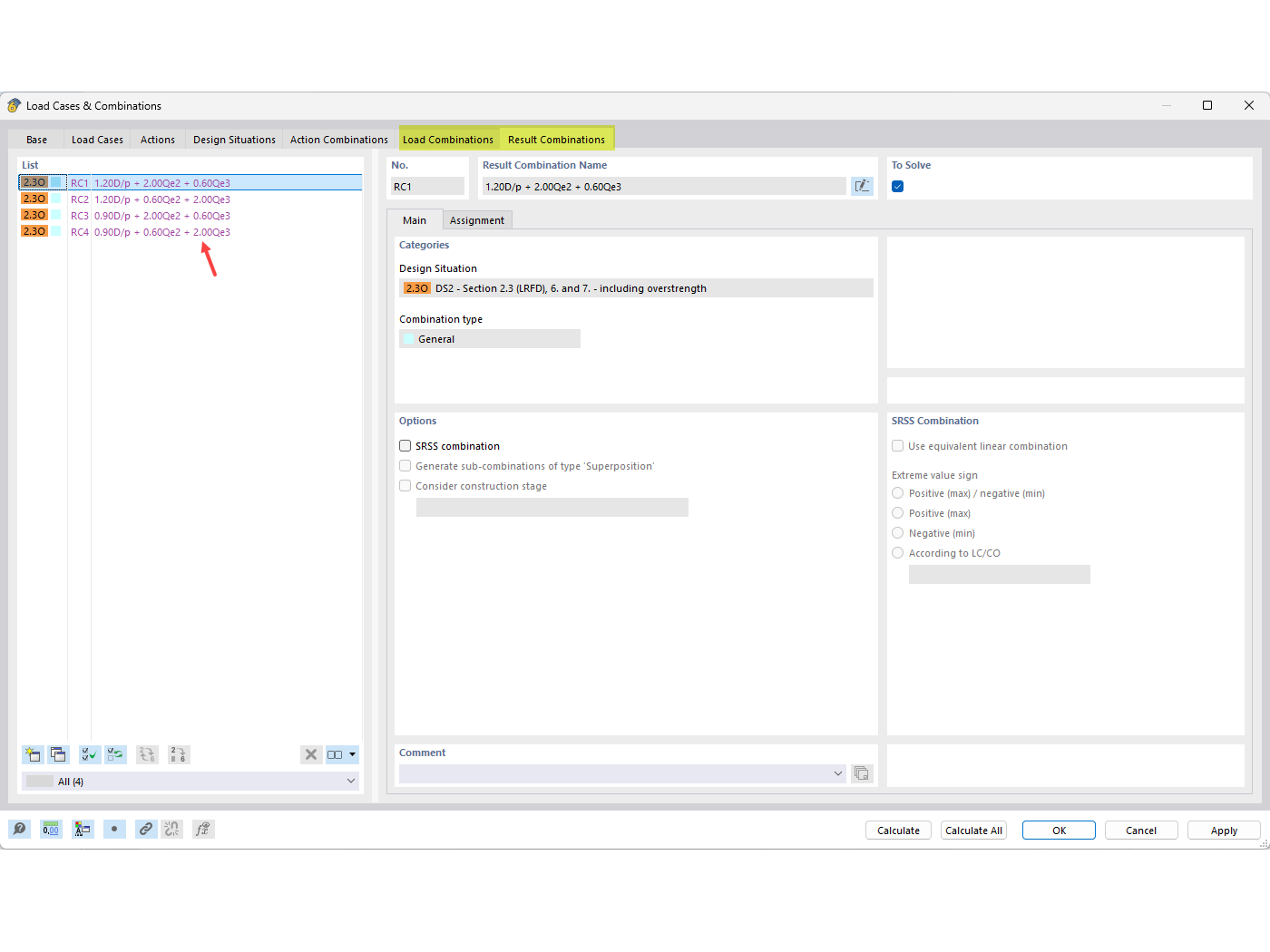1270x952 pixels.
Task: Open the Design Situations tab
Action: point(234,140)
